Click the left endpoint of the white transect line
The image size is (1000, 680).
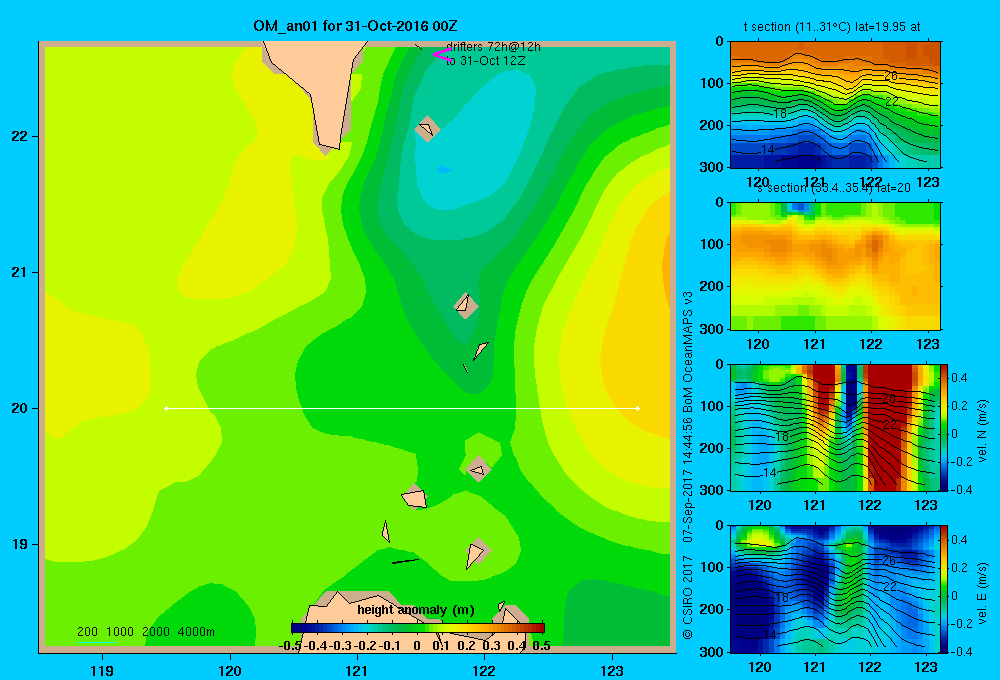(166, 408)
